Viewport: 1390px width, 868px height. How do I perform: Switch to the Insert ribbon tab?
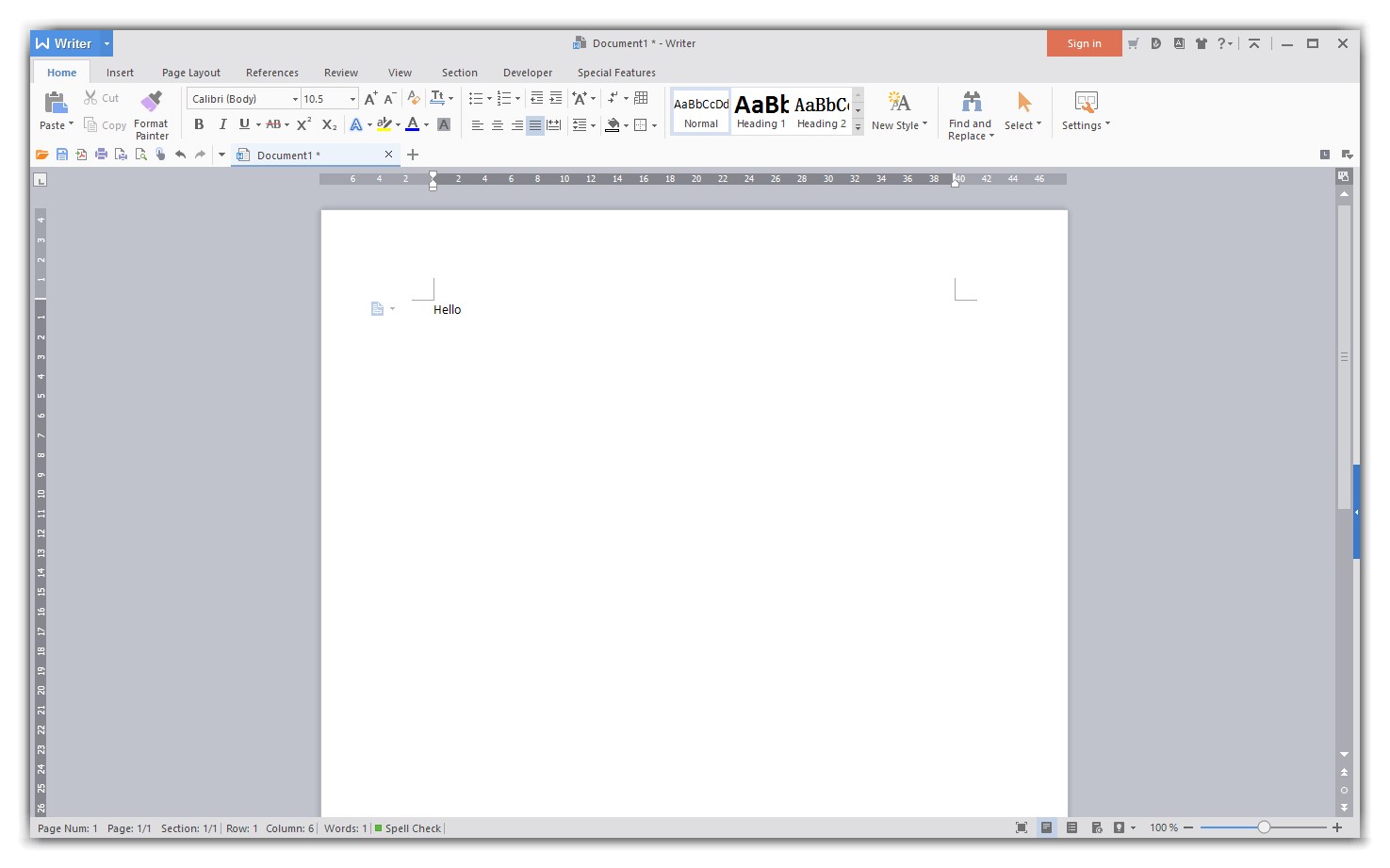(x=120, y=73)
